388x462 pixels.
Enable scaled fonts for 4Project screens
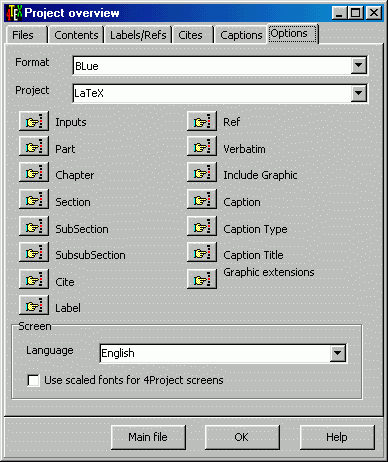point(33,380)
